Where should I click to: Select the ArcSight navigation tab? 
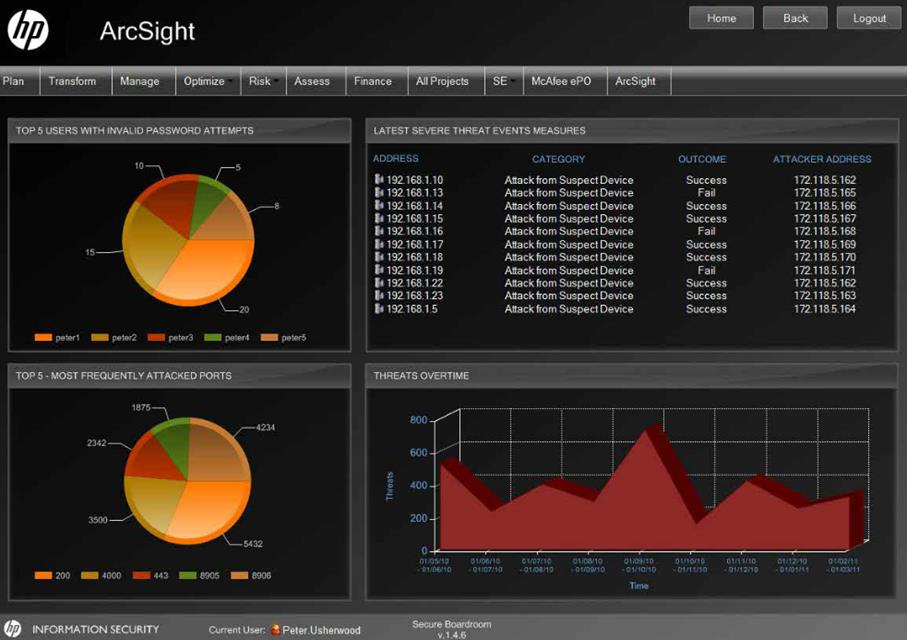tap(639, 81)
